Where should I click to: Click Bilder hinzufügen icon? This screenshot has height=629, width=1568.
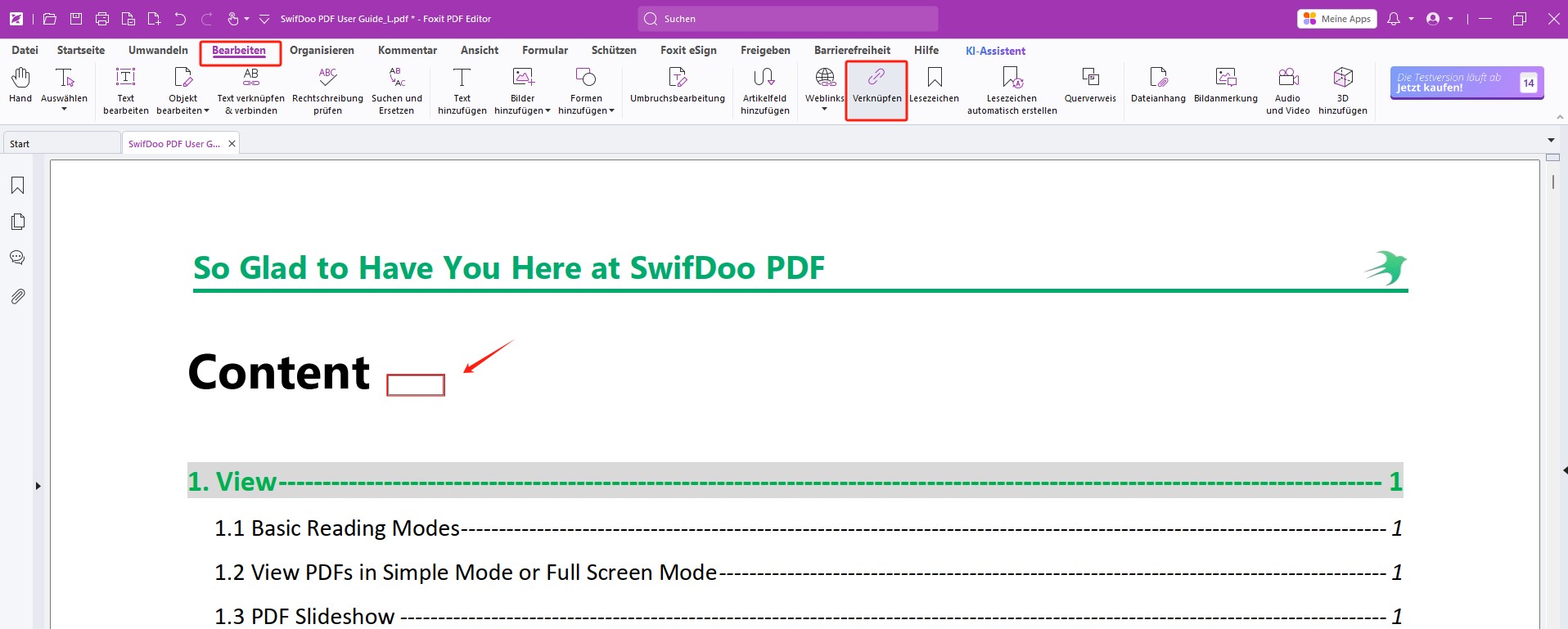523,77
